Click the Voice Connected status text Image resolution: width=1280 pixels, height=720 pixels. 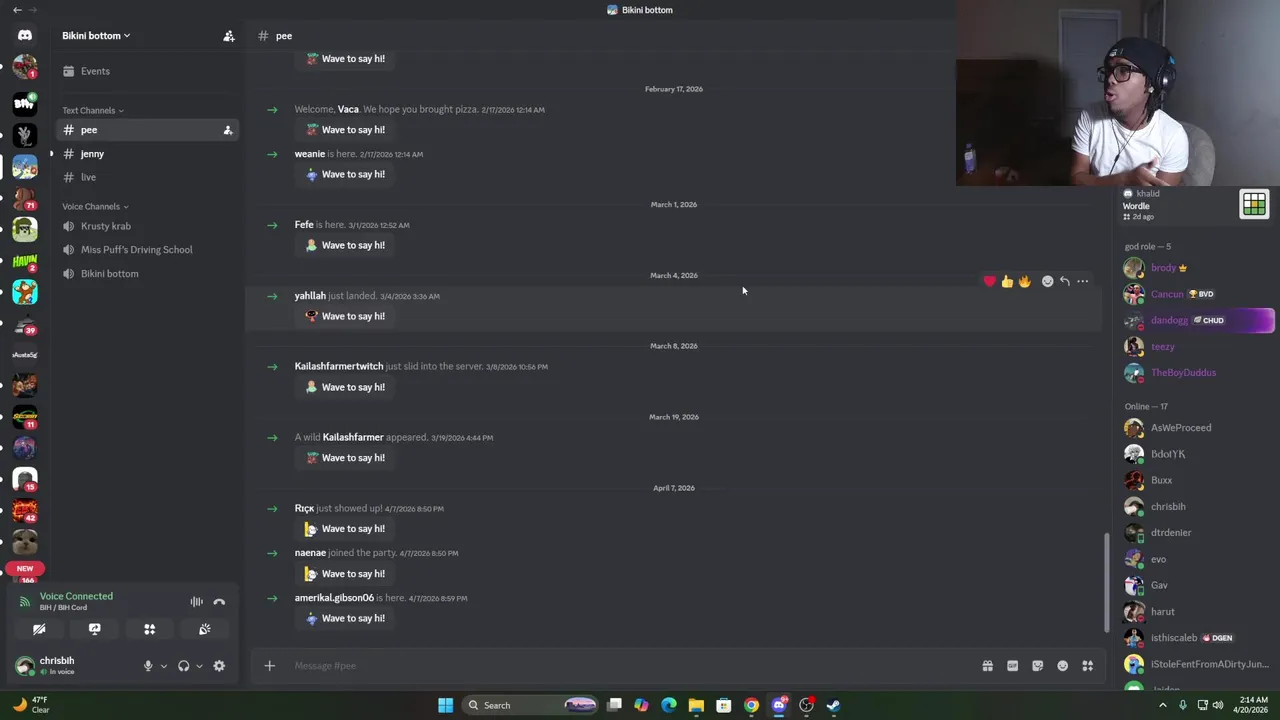(76, 596)
